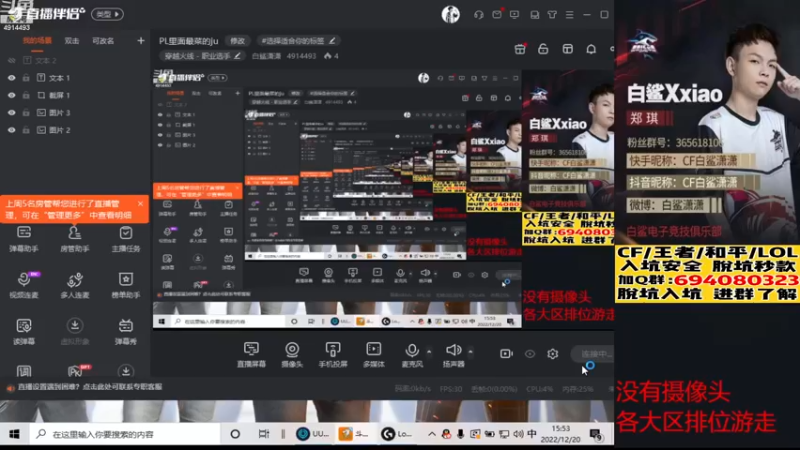Select the 图片 3 source row

point(75,113)
